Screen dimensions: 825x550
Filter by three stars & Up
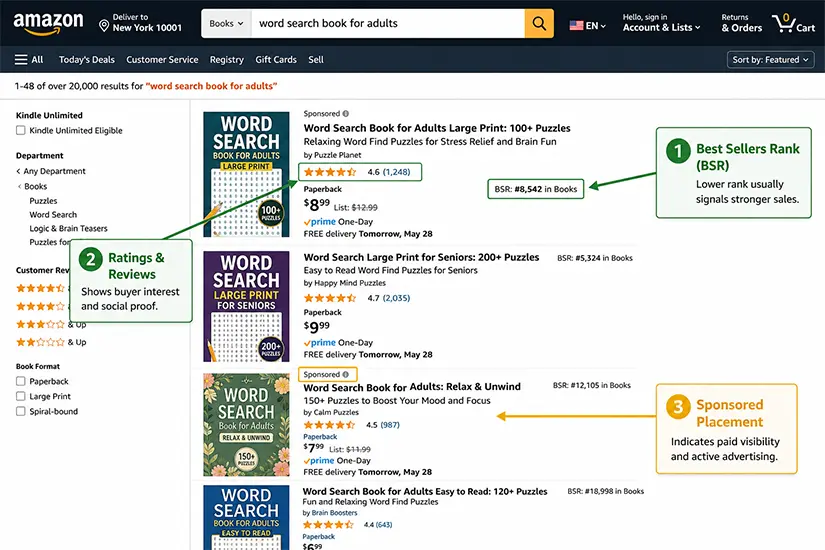(x=51, y=324)
